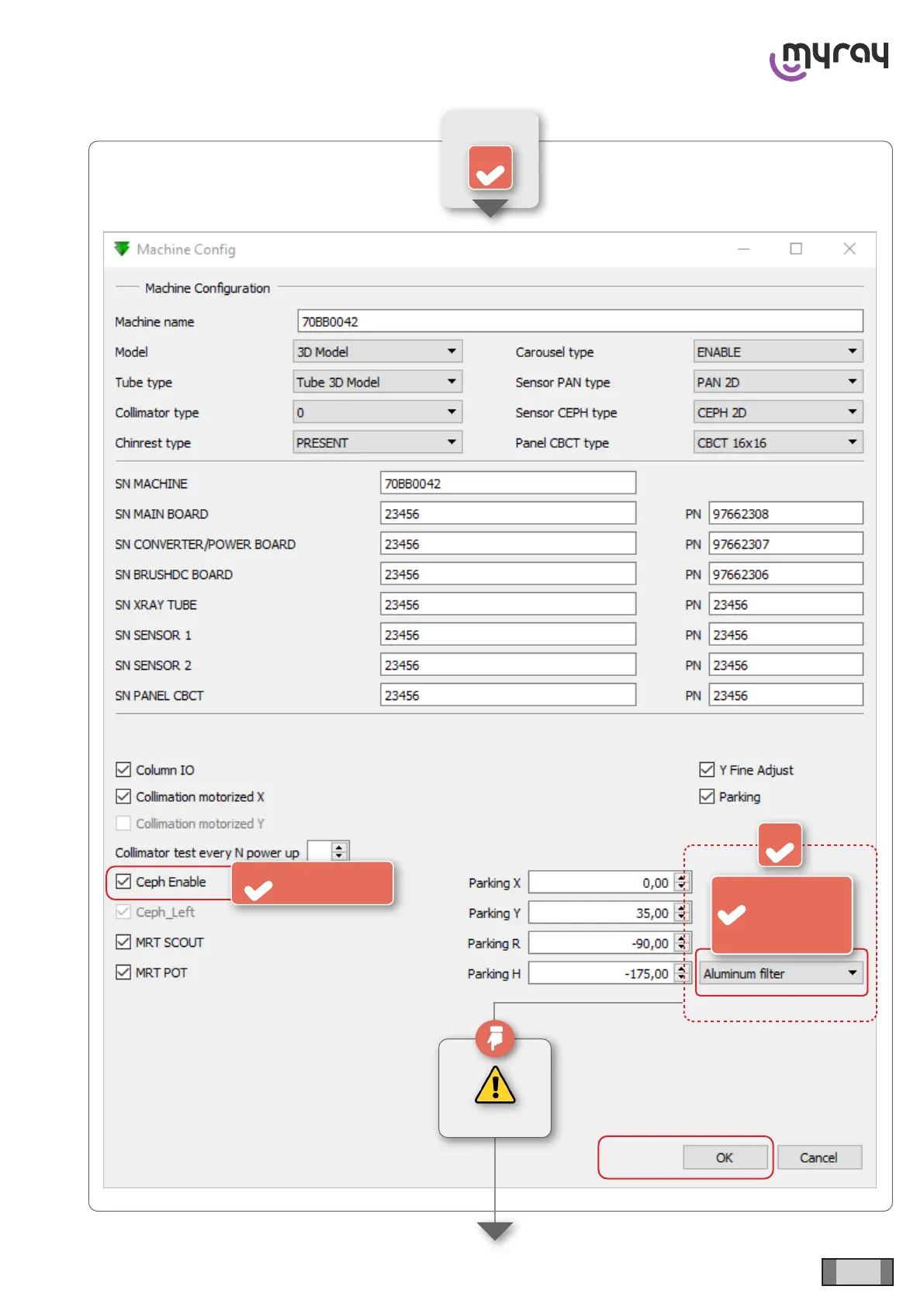This screenshot has width=924, height=1307.
Task: Click the Parking Y spinner arrows
Action: [681, 913]
